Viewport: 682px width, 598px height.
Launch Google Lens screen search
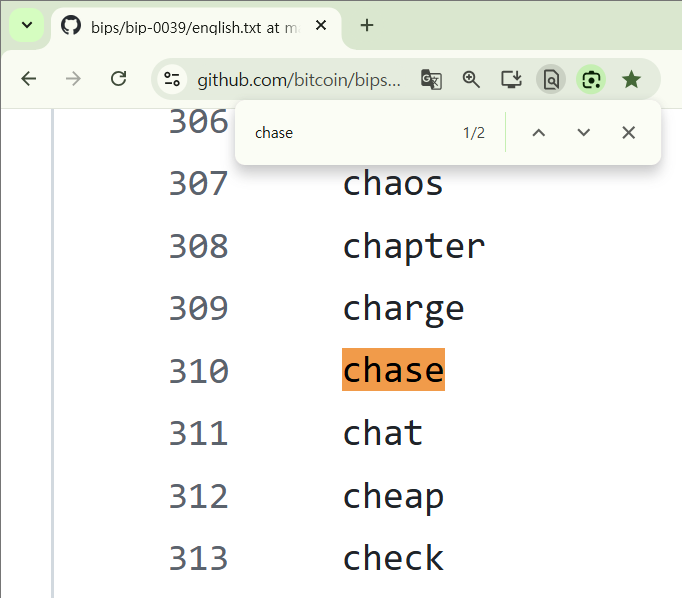click(591, 79)
